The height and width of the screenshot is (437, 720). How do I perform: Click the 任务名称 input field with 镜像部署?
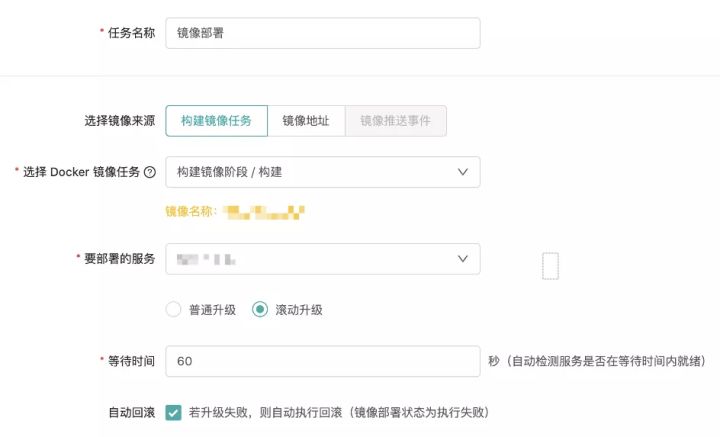click(x=322, y=32)
